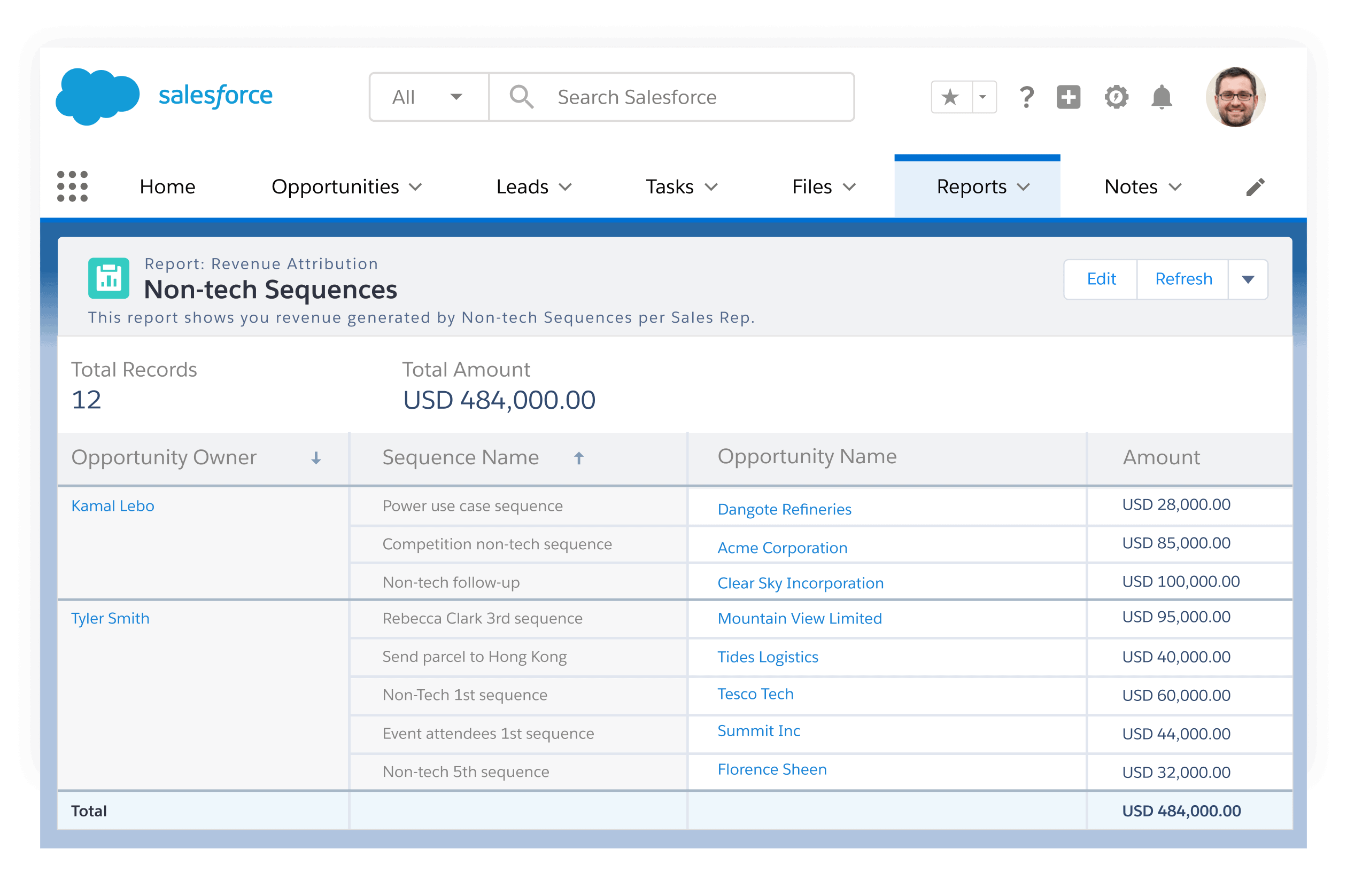Open Florence Sheen opportunity
The width and height of the screenshot is (1347, 896).
[772, 769]
